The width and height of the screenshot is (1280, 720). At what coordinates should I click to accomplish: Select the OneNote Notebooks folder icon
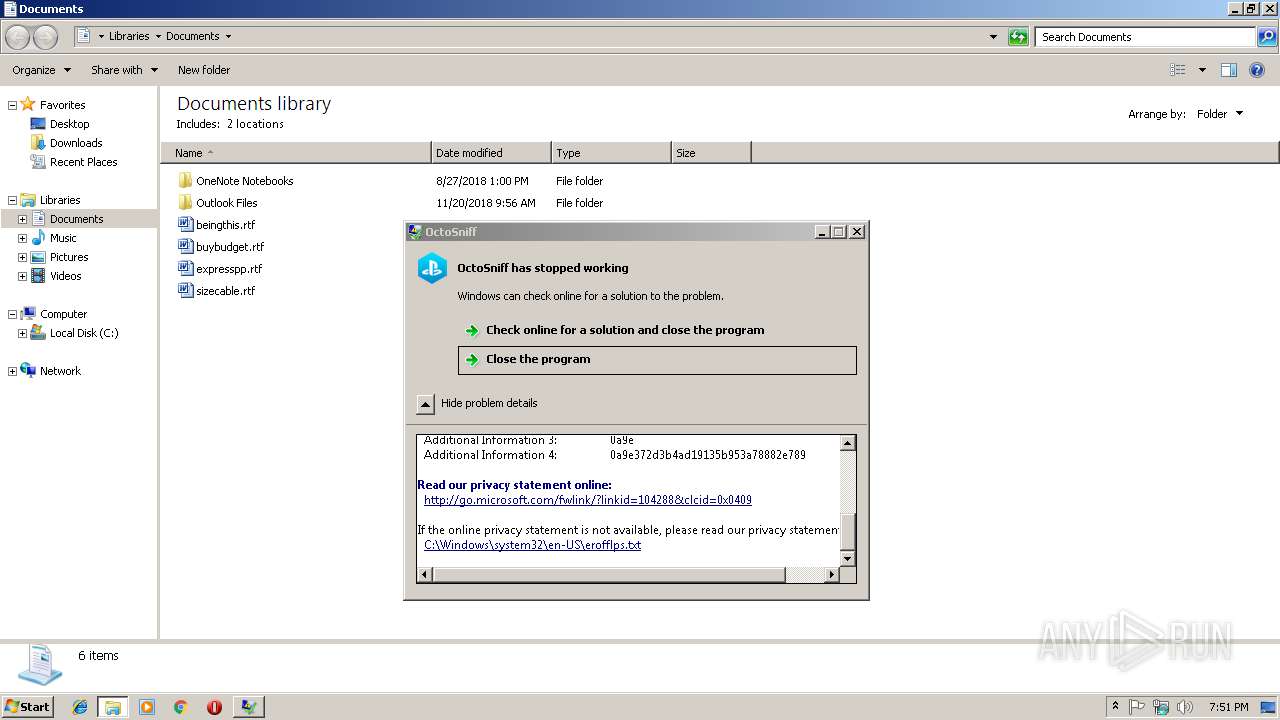coord(185,181)
